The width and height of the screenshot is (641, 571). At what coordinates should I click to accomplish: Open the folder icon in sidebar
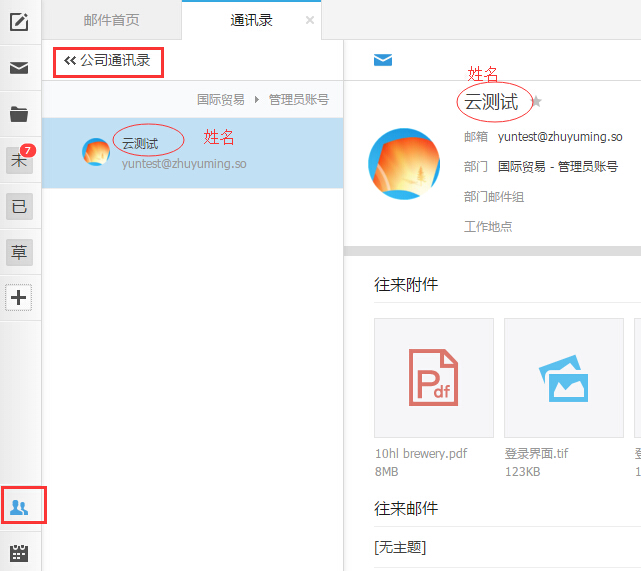pyautogui.click(x=19, y=114)
